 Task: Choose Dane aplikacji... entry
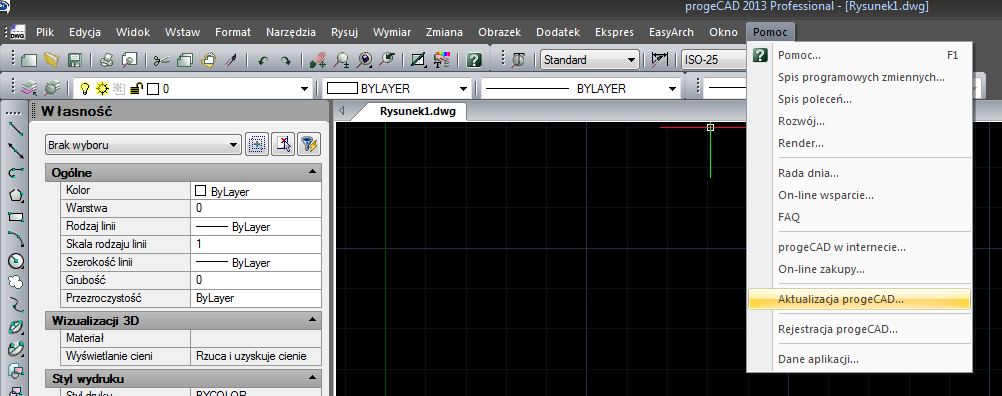coord(859,360)
